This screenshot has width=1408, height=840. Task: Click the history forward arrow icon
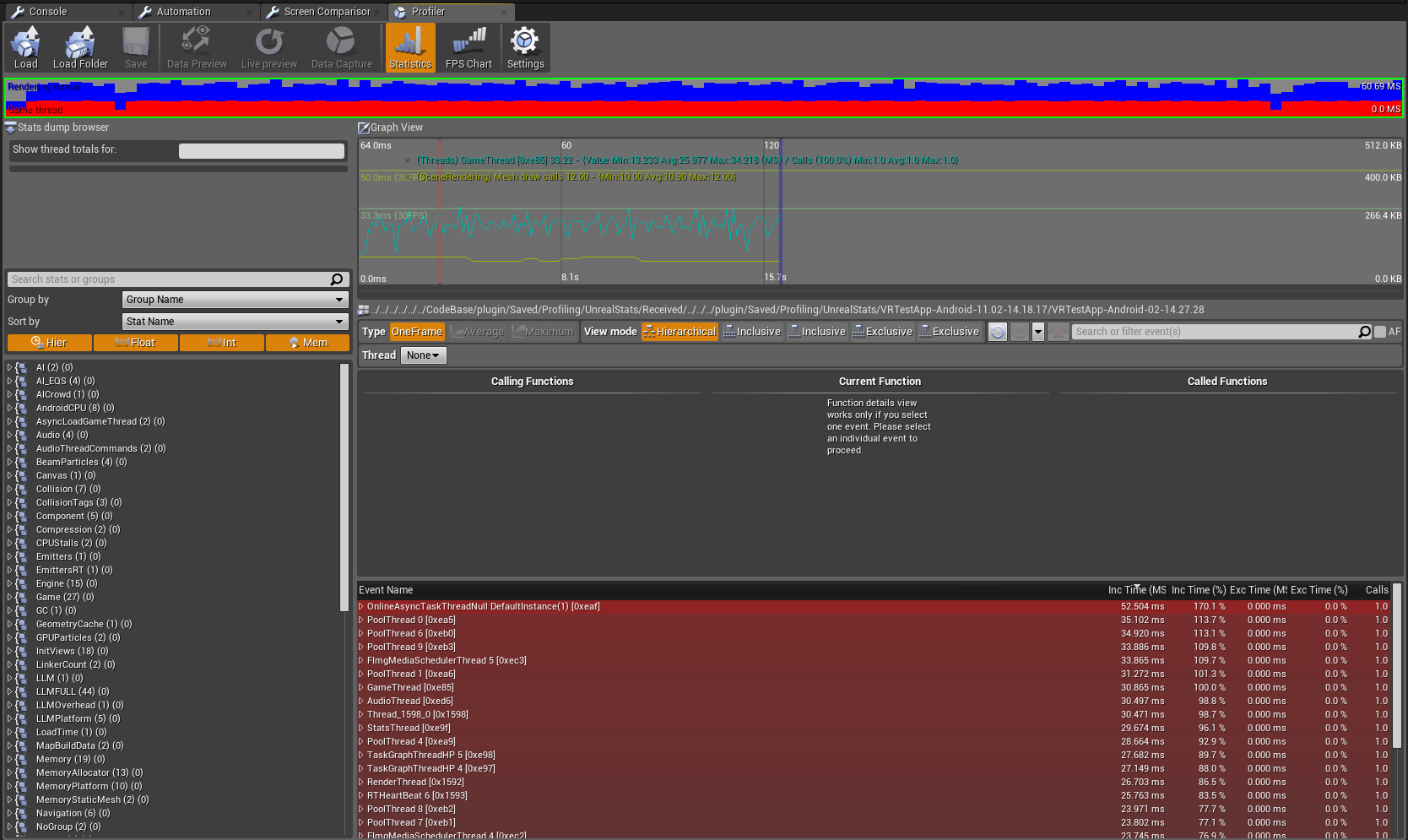[1020, 332]
